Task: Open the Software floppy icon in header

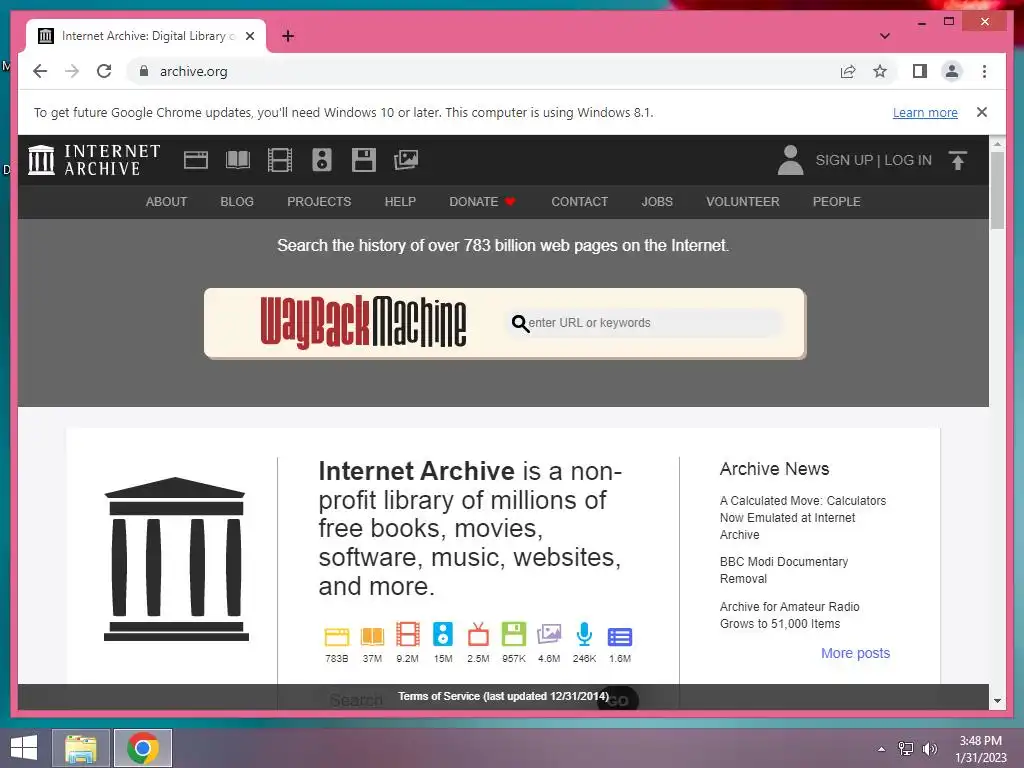Action: (364, 160)
